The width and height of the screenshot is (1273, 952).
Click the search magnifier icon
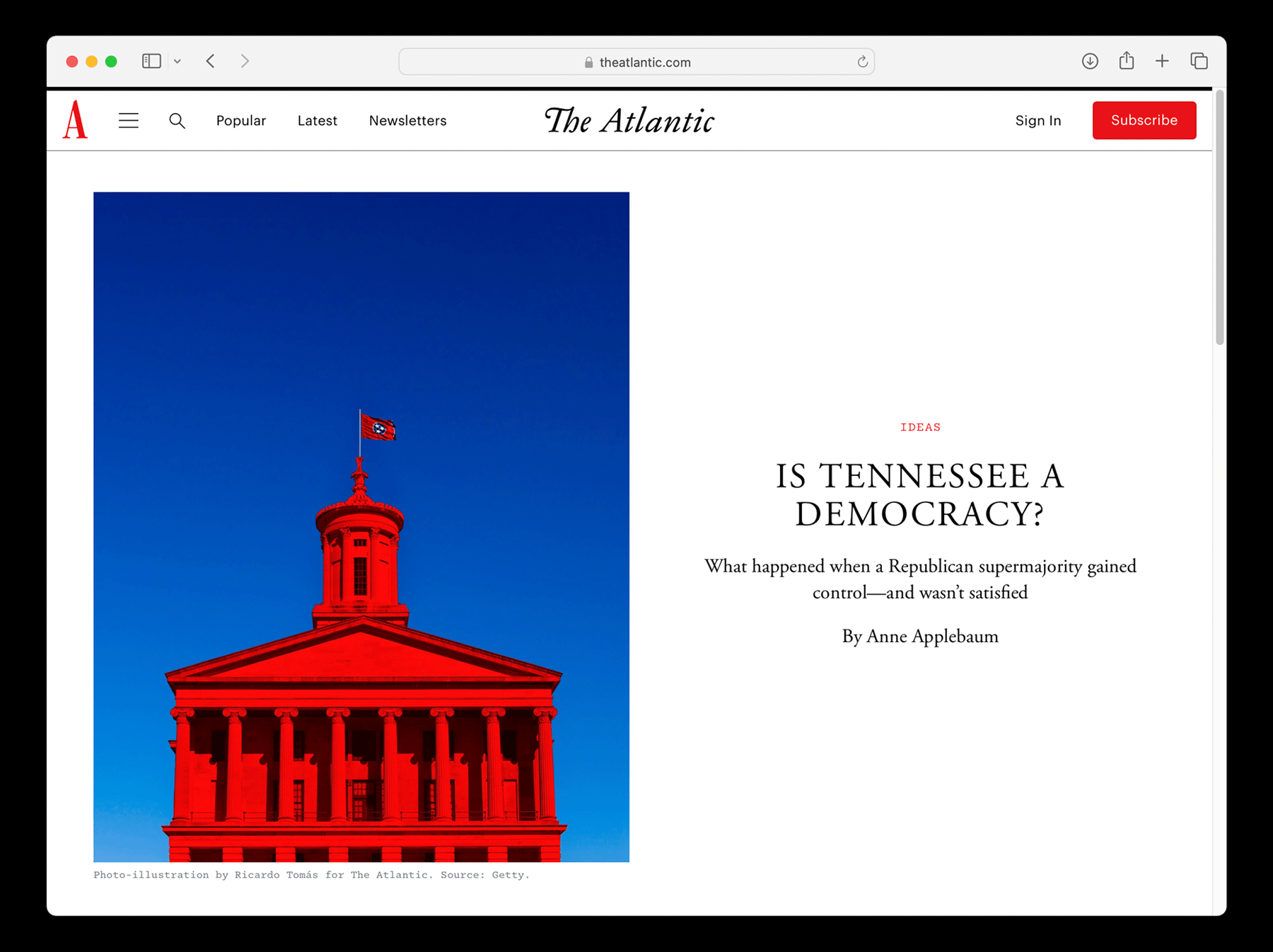pyautogui.click(x=178, y=120)
